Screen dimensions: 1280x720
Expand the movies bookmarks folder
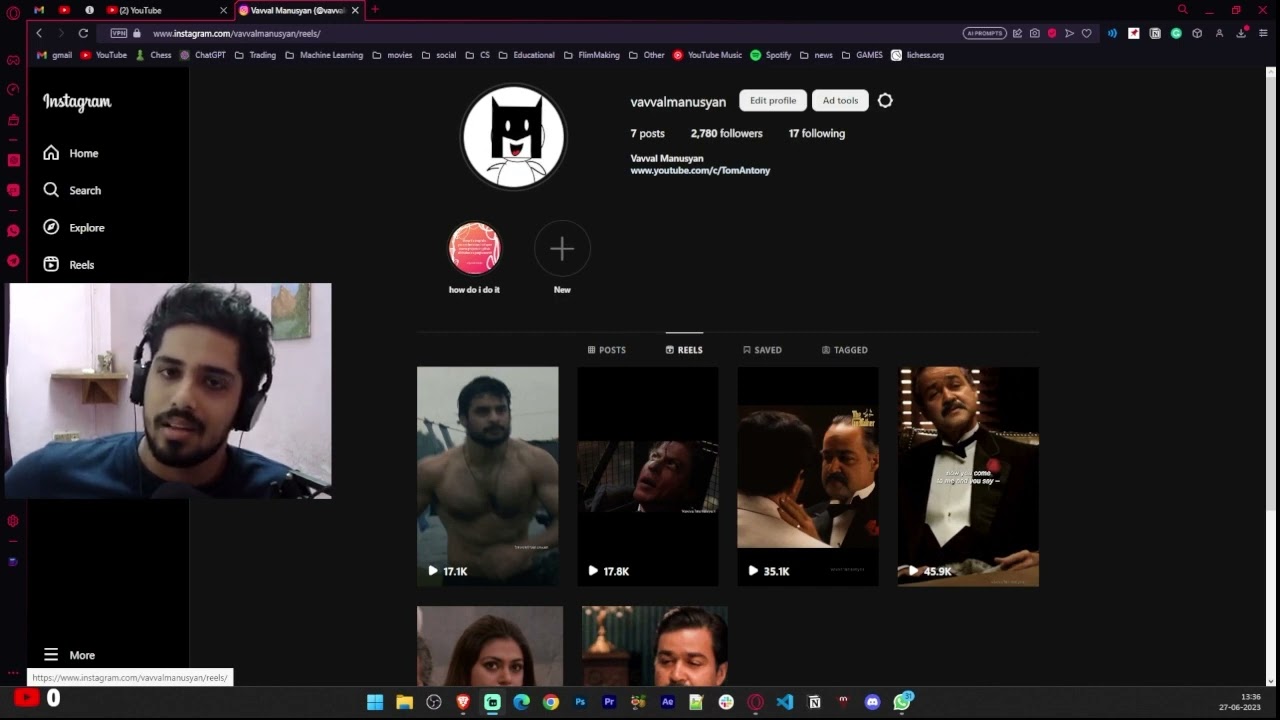pyautogui.click(x=398, y=55)
